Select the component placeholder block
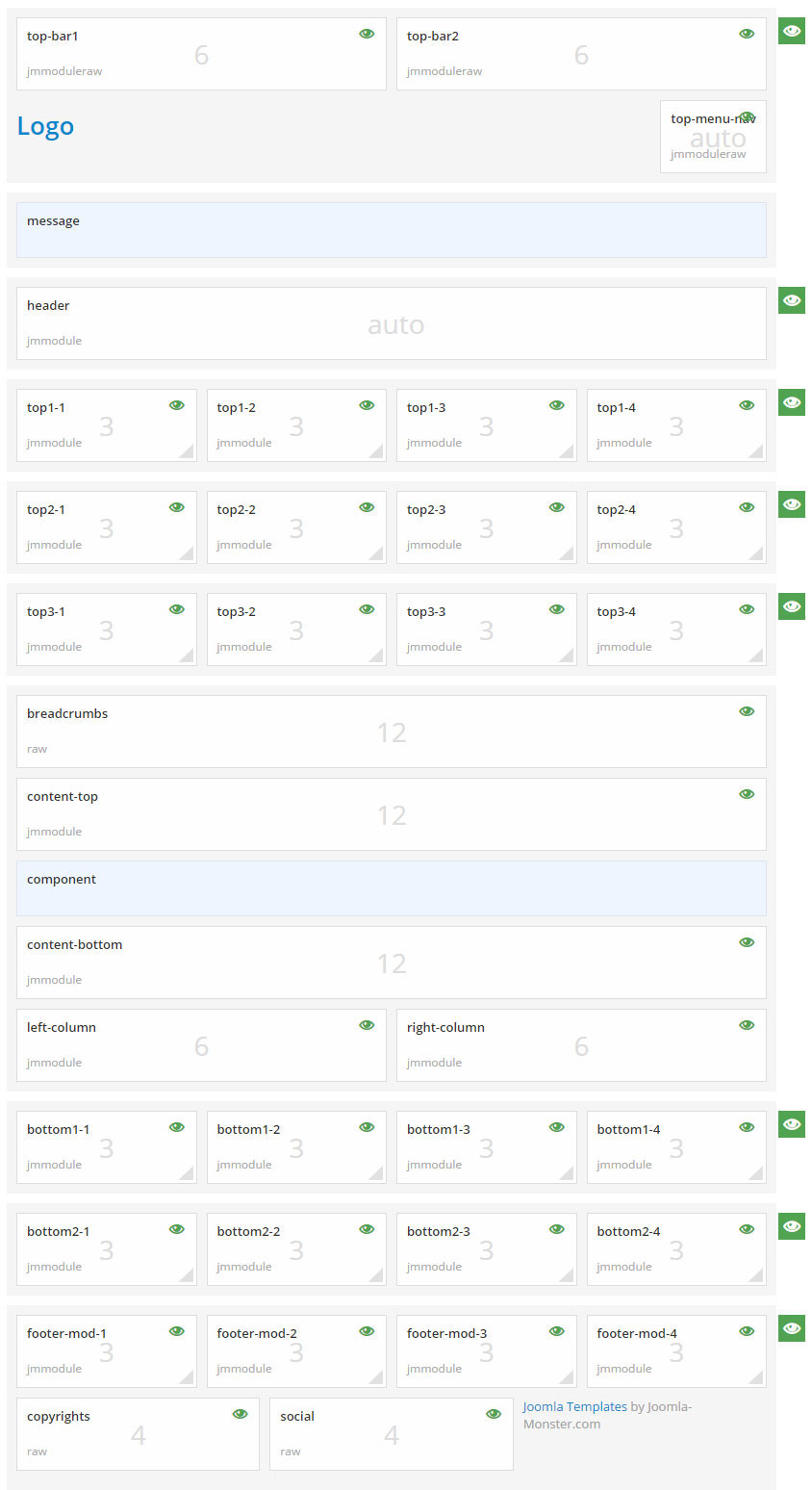This screenshot has width=812, height=1490. pyautogui.click(x=391, y=887)
